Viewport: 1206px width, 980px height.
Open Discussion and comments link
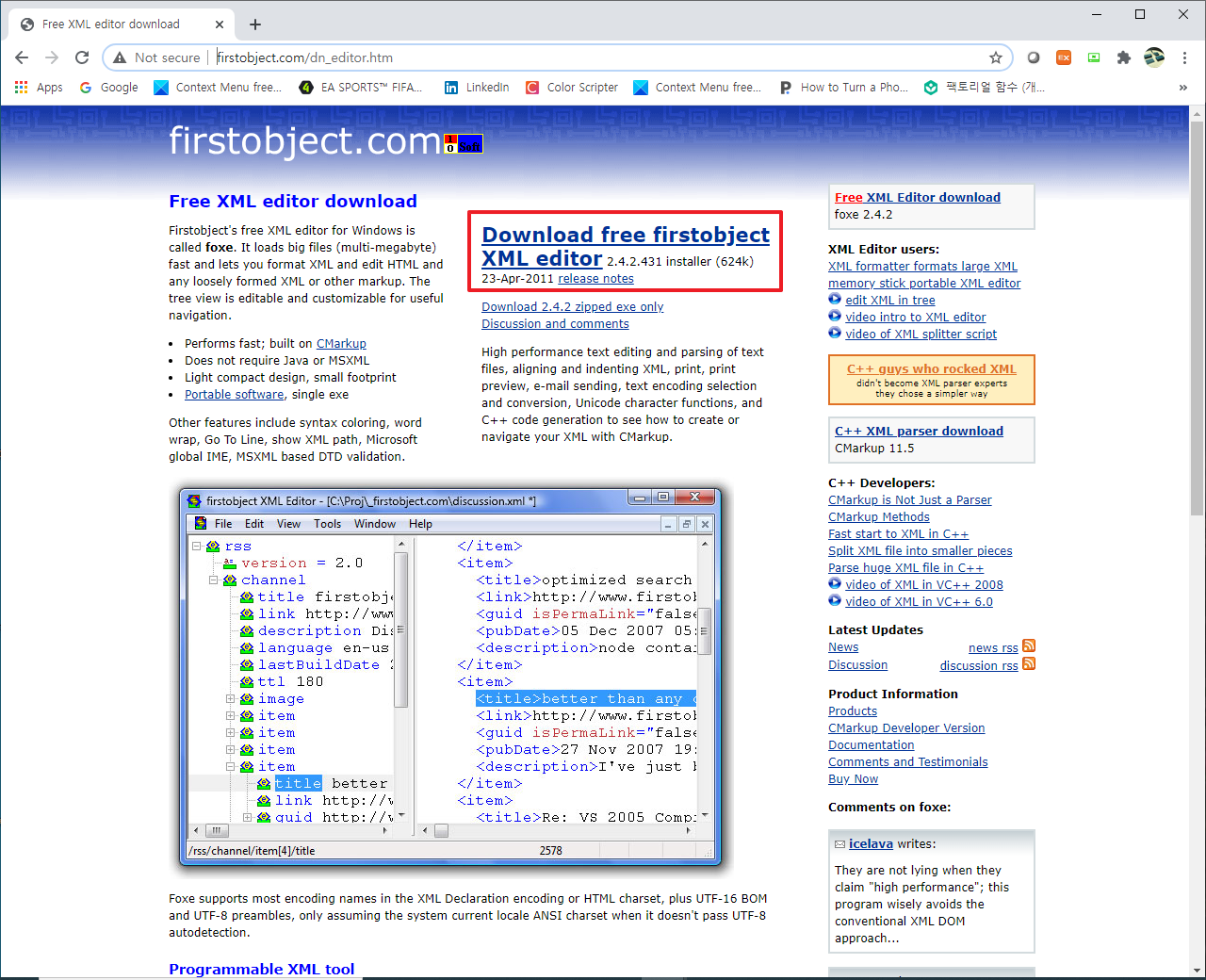tap(555, 324)
